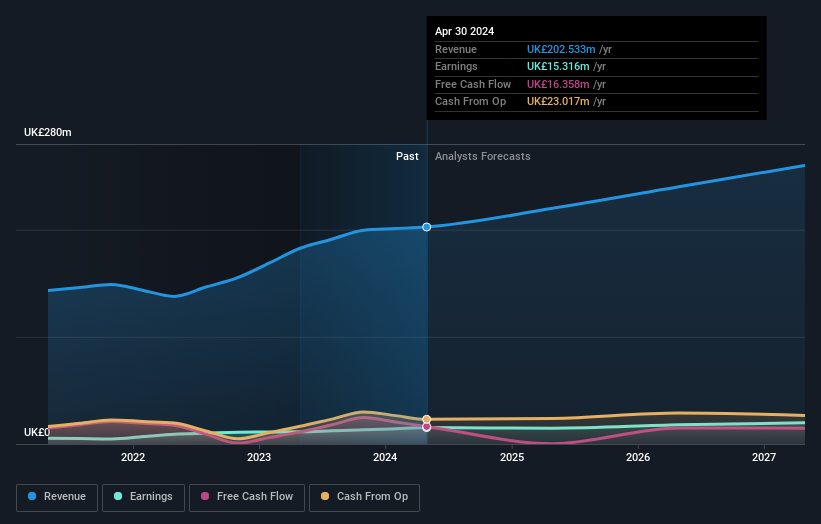Click the Past section label
Viewport: 821px width, 524px height.
point(407,157)
